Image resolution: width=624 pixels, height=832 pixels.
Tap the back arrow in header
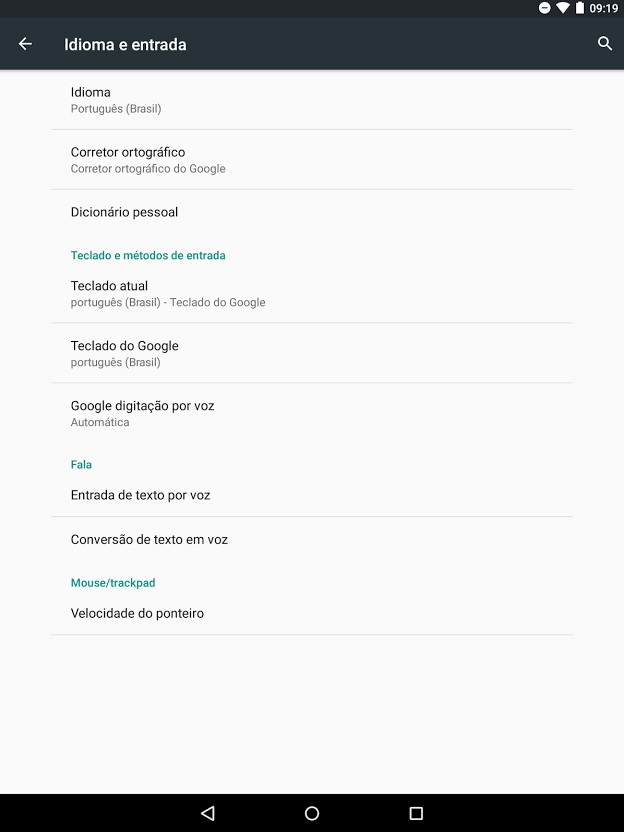pos(25,44)
